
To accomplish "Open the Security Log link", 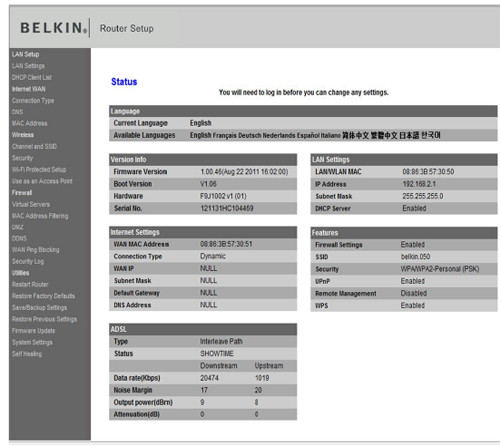I will coord(28,261).
